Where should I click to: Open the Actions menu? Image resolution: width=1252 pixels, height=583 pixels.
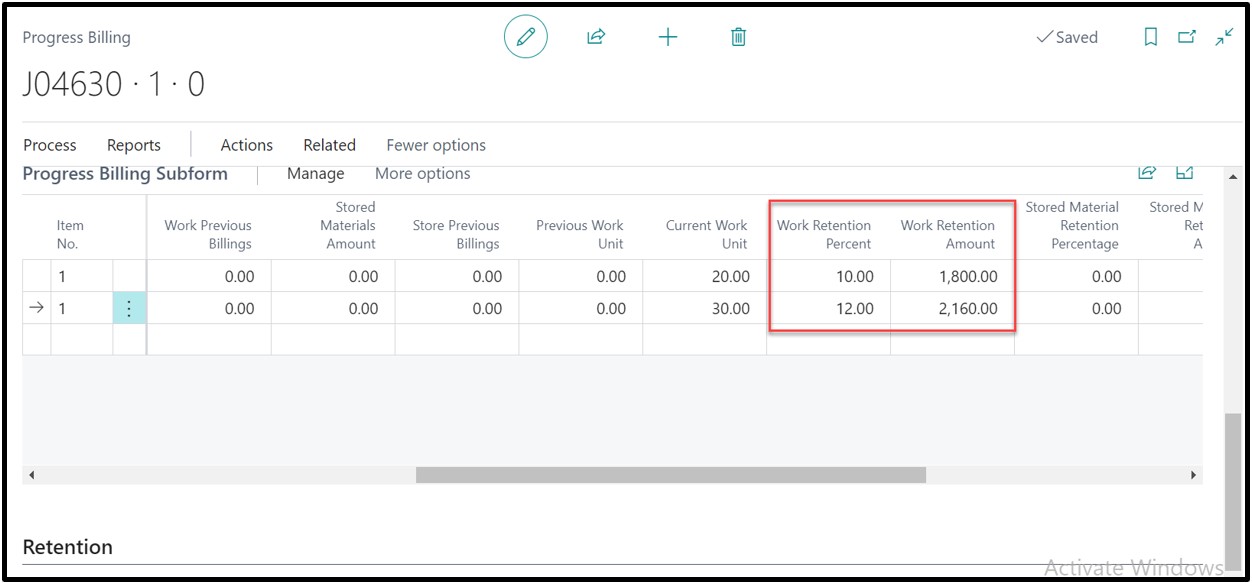[246, 145]
